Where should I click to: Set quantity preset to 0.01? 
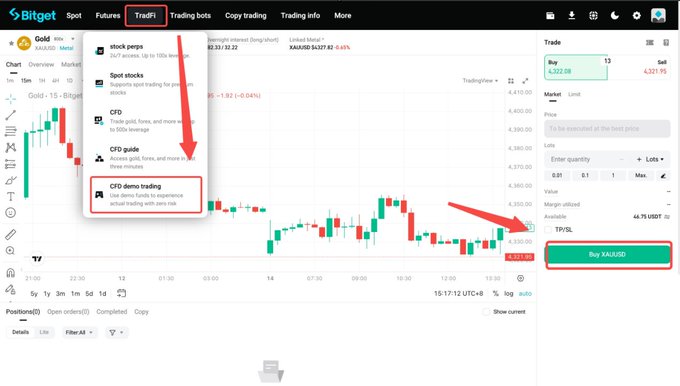pyautogui.click(x=557, y=176)
